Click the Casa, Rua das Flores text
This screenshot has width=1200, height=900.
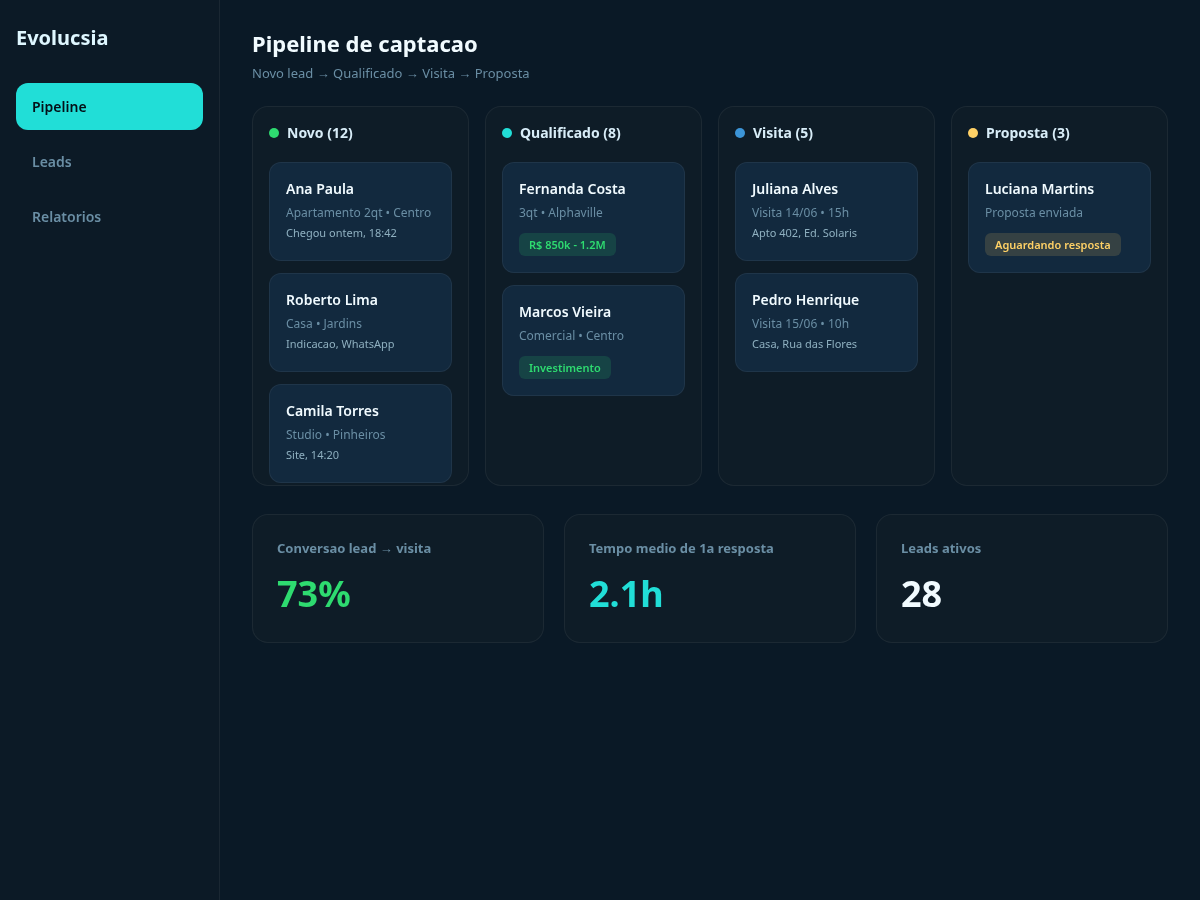pos(804,344)
